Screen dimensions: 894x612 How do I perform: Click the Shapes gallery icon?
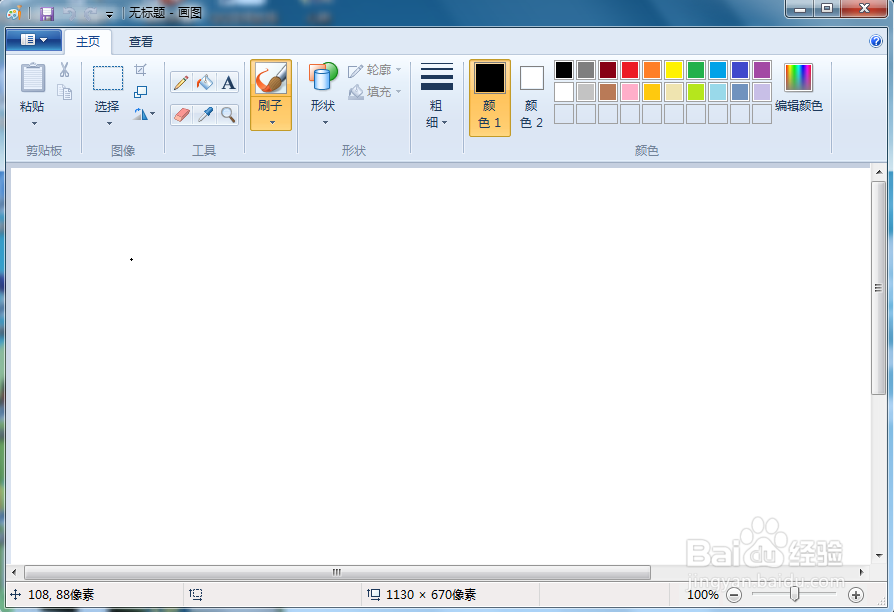[x=323, y=77]
